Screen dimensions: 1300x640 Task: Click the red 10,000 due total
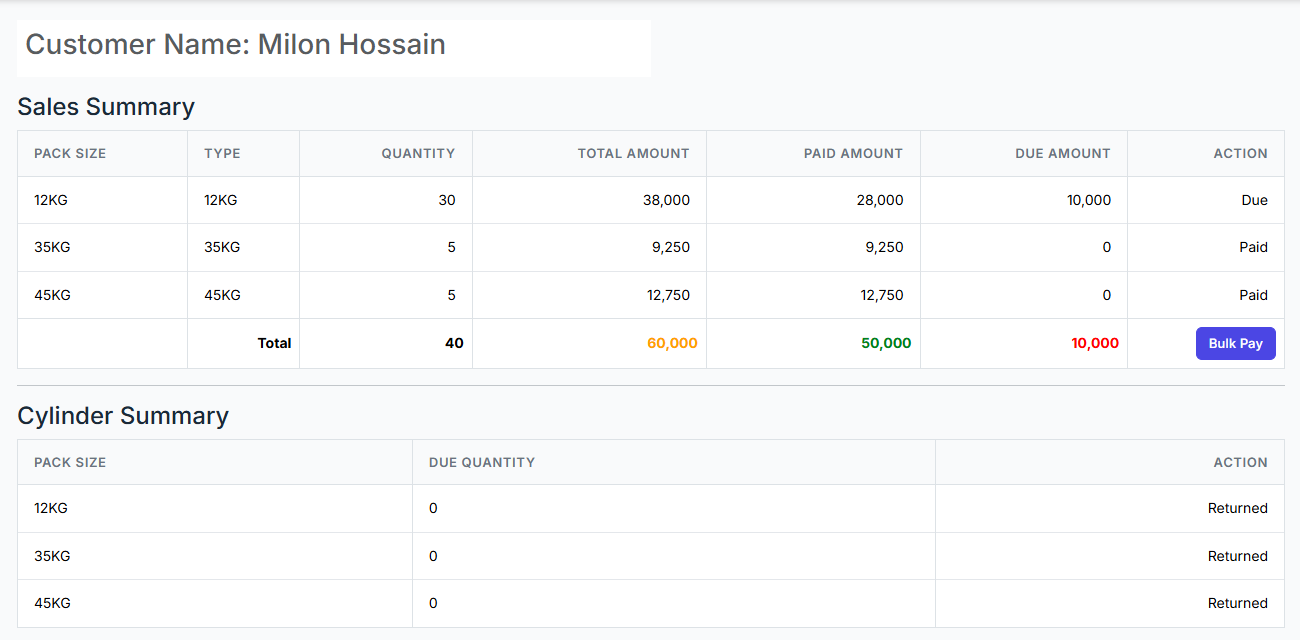pos(1094,343)
